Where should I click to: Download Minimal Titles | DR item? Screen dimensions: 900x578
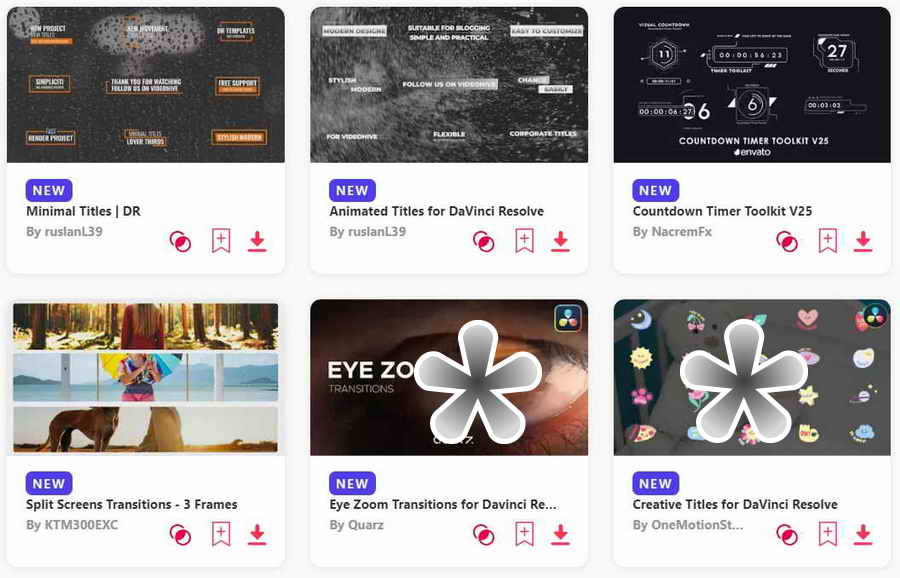[x=257, y=242]
